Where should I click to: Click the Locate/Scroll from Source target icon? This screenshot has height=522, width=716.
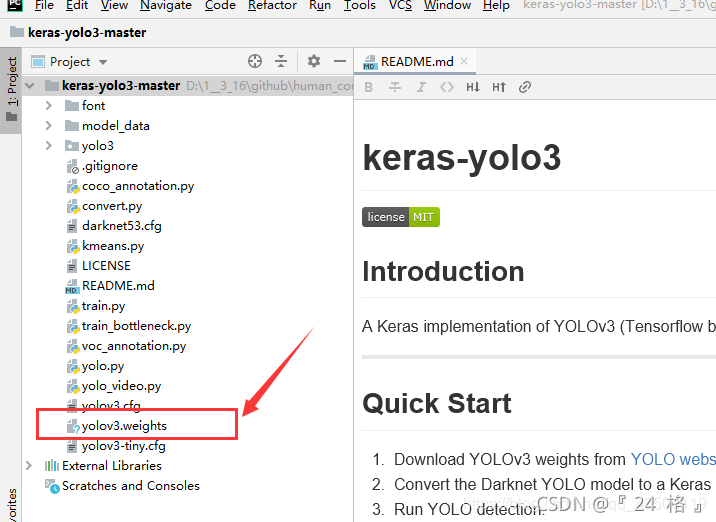tap(255, 61)
